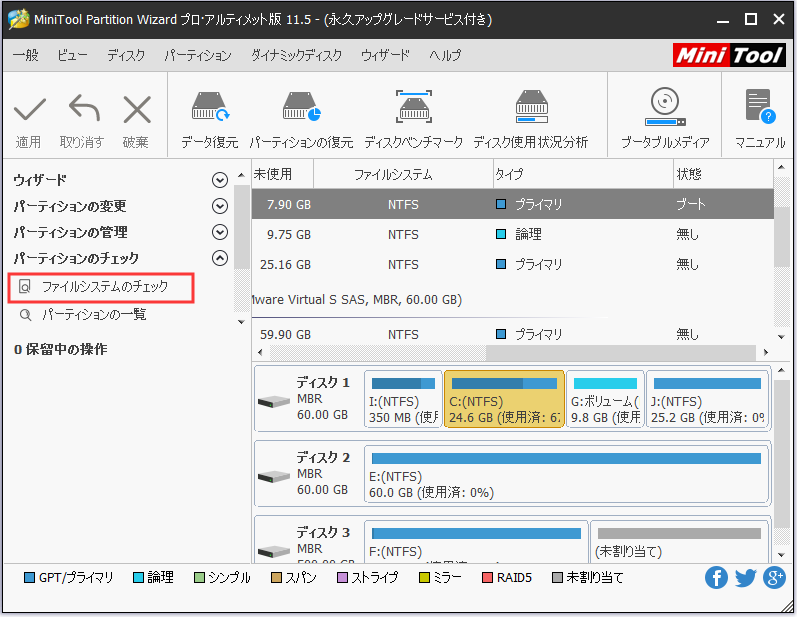Select the C:(NTFS) partition block
The image size is (797, 617).
point(503,398)
